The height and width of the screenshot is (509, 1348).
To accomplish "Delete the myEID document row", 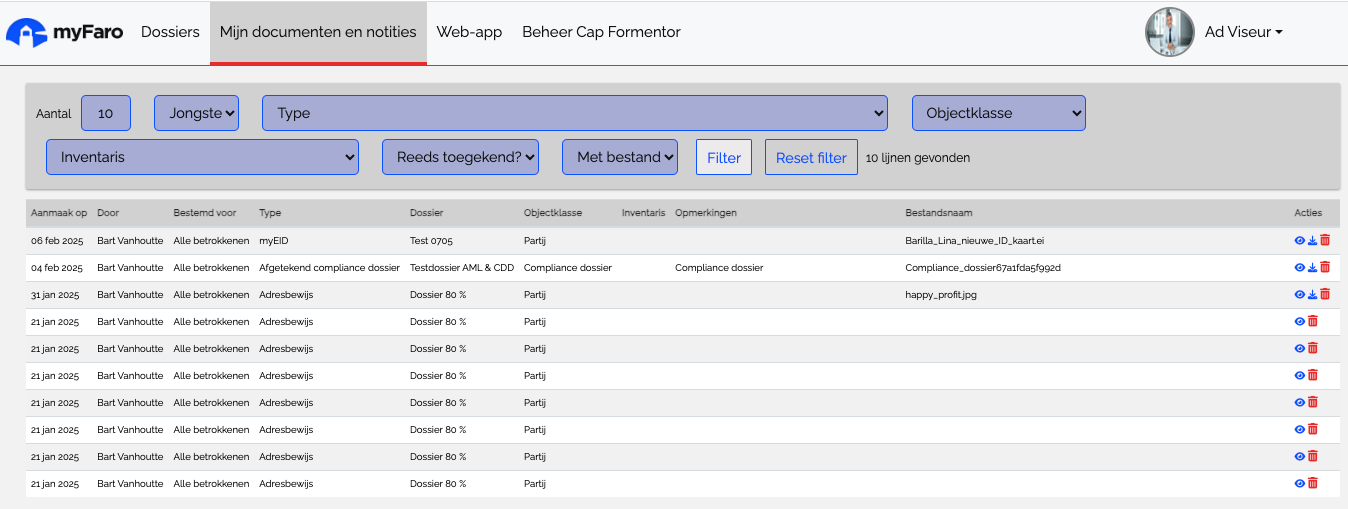I will pos(1325,240).
